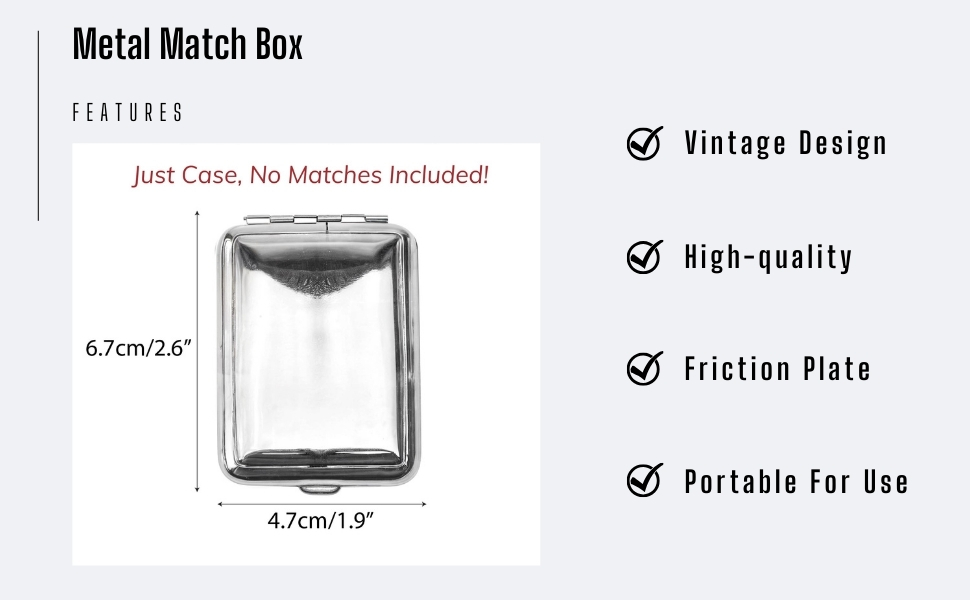Image resolution: width=970 pixels, height=600 pixels.
Task: Click the checkmark icon beside High-quality
Action: tap(645, 257)
